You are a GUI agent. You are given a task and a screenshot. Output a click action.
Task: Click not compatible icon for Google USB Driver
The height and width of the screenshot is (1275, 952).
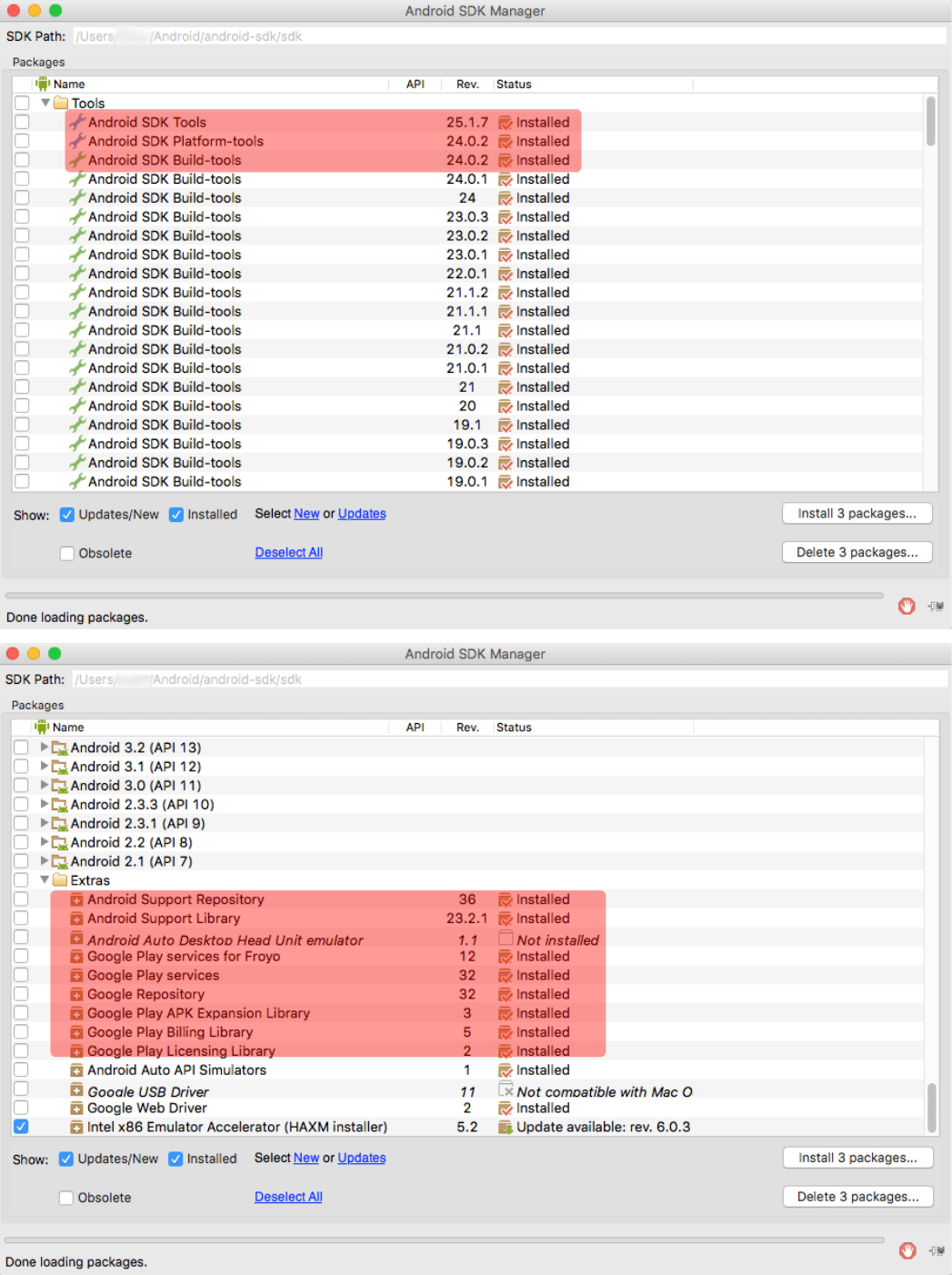[506, 1089]
